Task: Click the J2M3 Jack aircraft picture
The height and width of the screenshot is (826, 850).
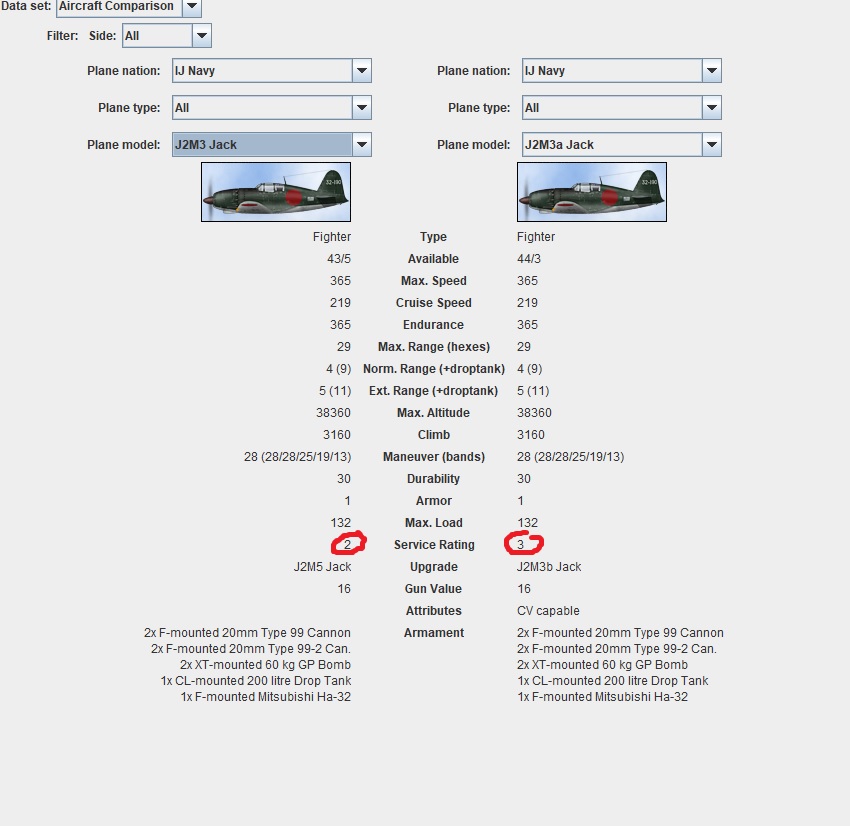Action: tap(276, 192)
